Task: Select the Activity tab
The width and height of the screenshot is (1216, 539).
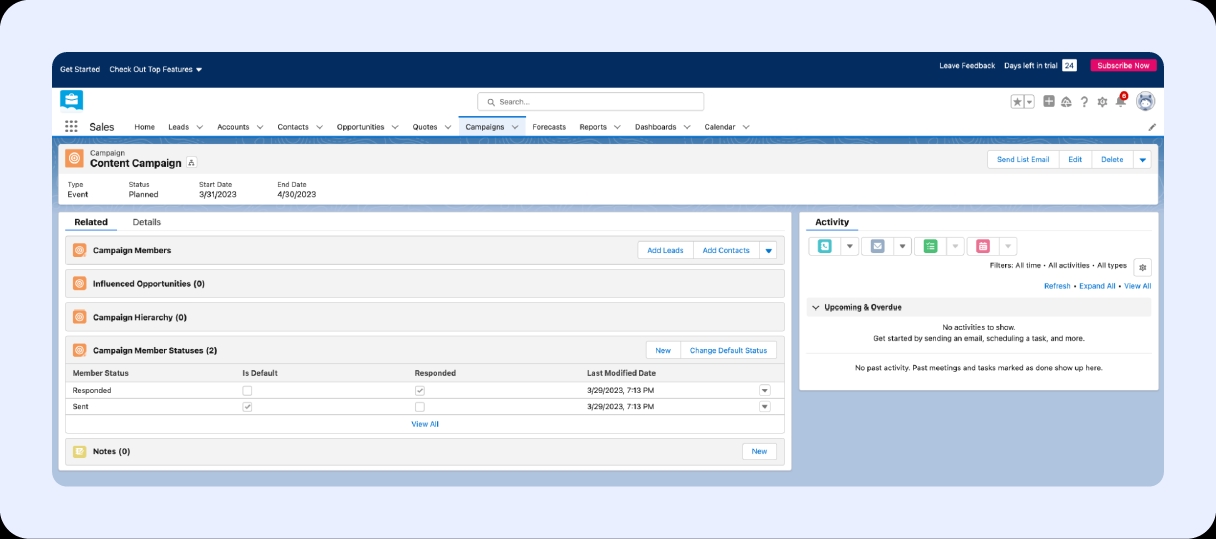Action: (832, 222)
